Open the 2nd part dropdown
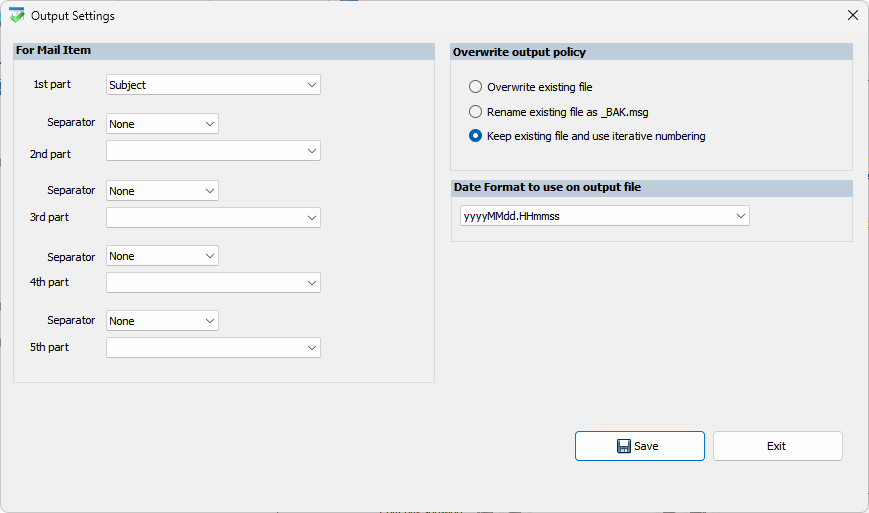This screenshot has width=869, height=513. [213, 151]
